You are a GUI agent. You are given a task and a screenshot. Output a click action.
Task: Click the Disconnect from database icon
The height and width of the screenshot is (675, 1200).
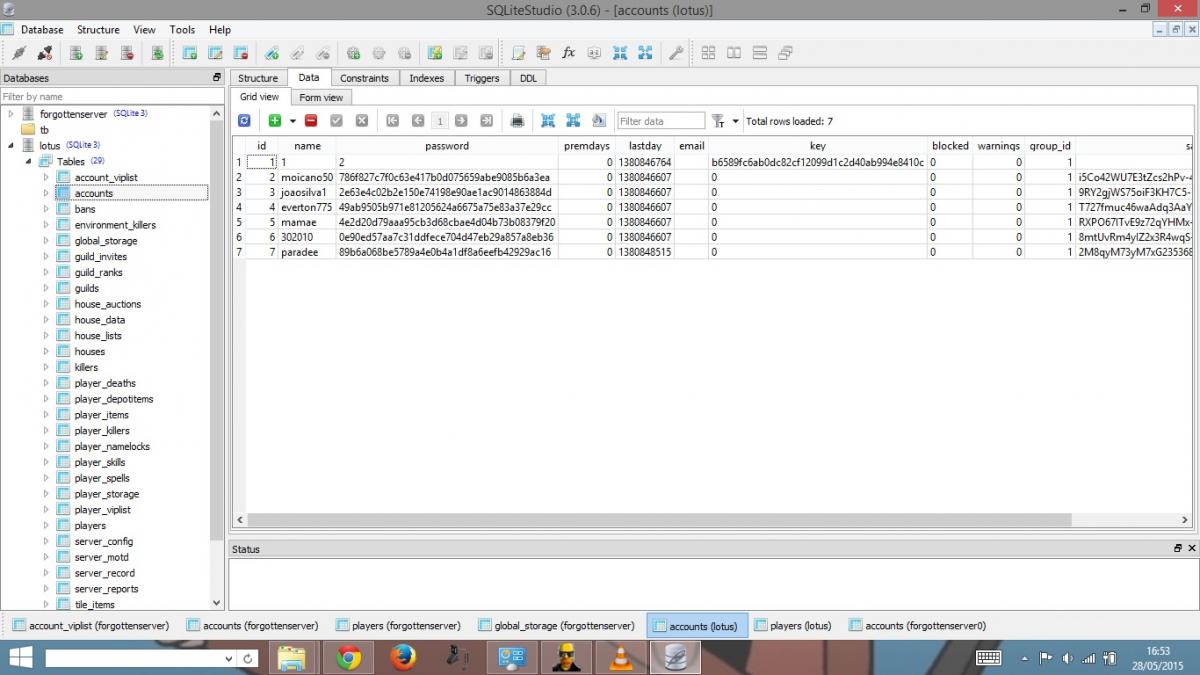[44, 53]
